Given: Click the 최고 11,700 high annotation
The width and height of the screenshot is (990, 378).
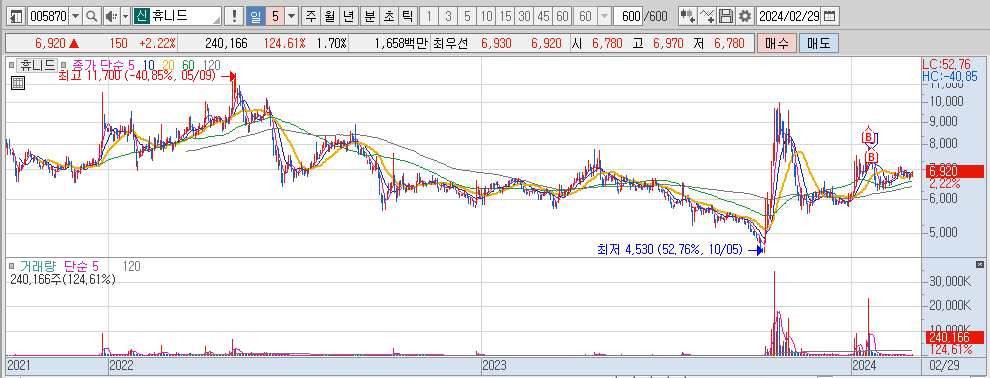Looking at the screenshot, I should (x=136, y=76).
